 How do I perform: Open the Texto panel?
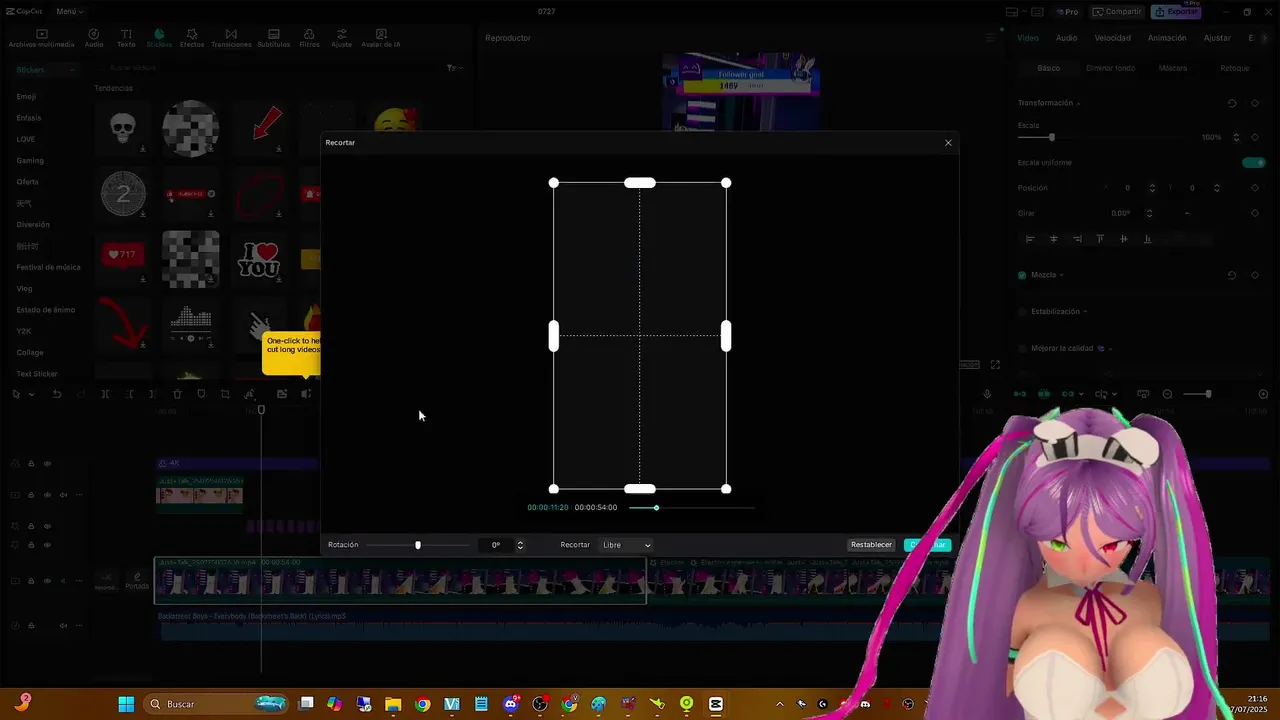[126, 39]
